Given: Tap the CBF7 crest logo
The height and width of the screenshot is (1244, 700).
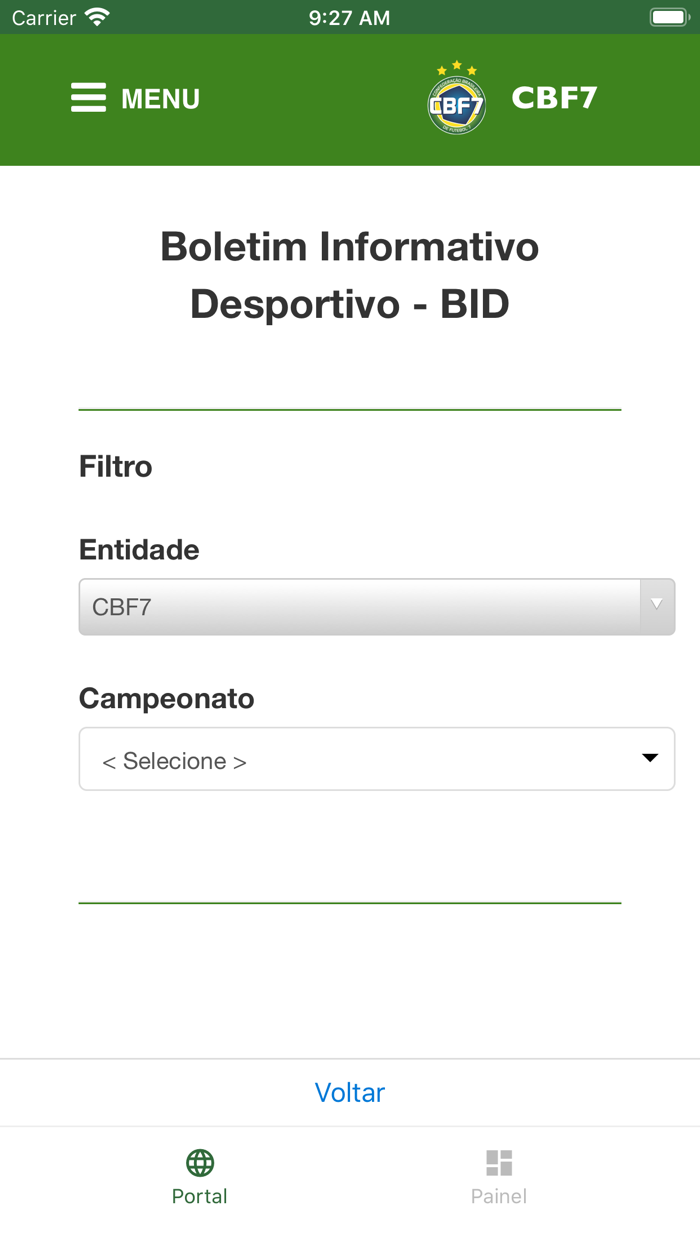Looking at the screenshot, I should (457, 99).
